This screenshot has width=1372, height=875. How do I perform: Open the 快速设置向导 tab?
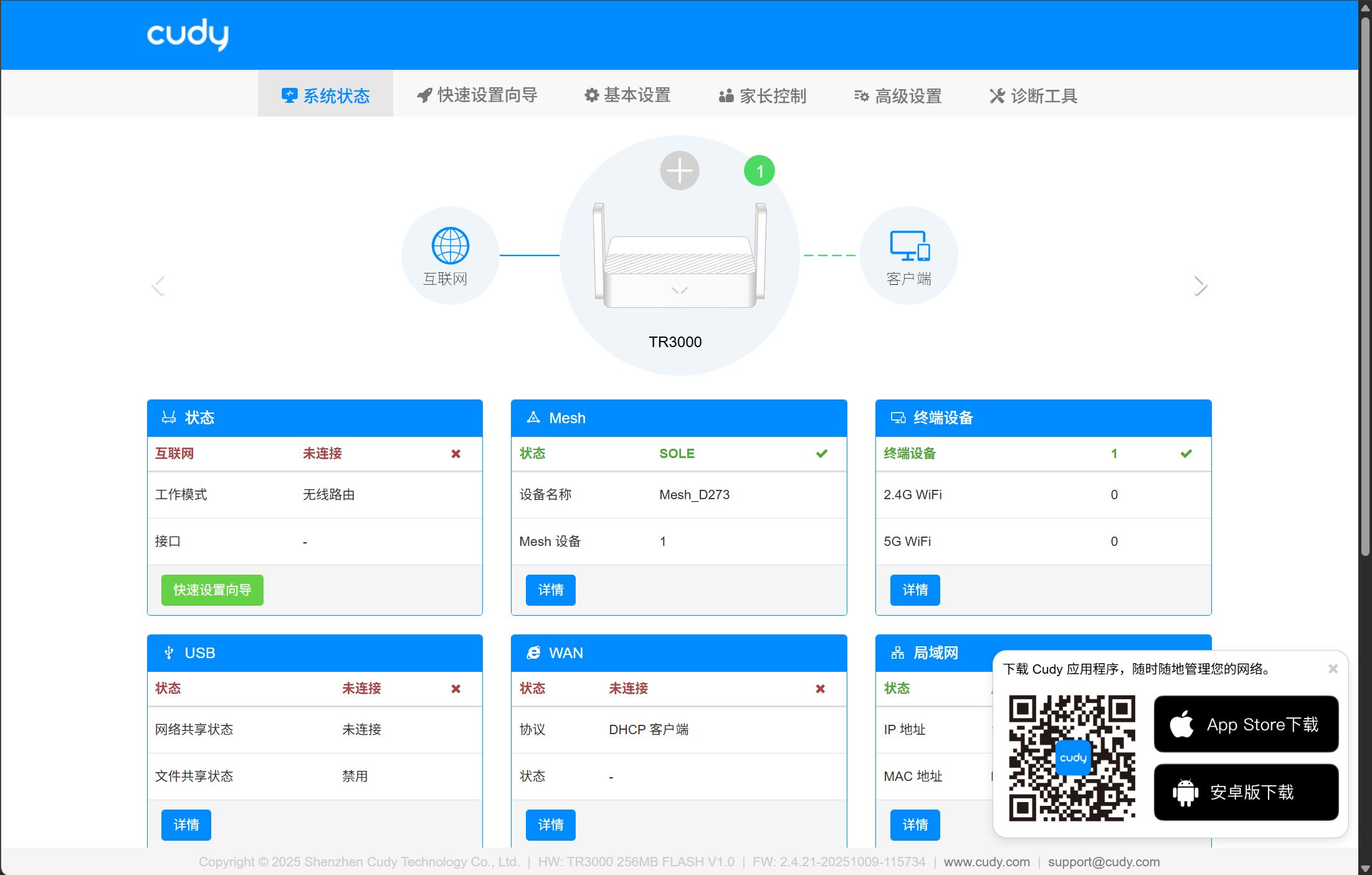[477, 95]
